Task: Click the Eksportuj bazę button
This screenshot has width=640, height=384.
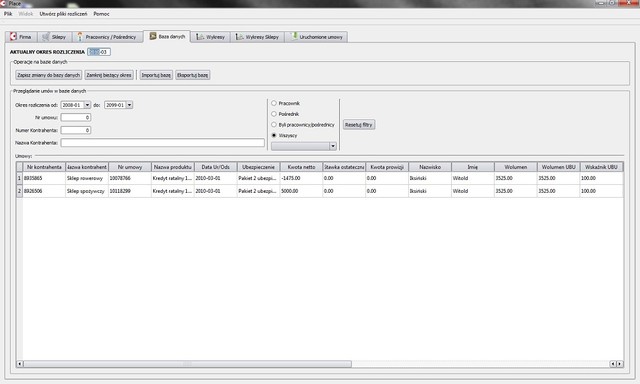Action: (193, 75)
